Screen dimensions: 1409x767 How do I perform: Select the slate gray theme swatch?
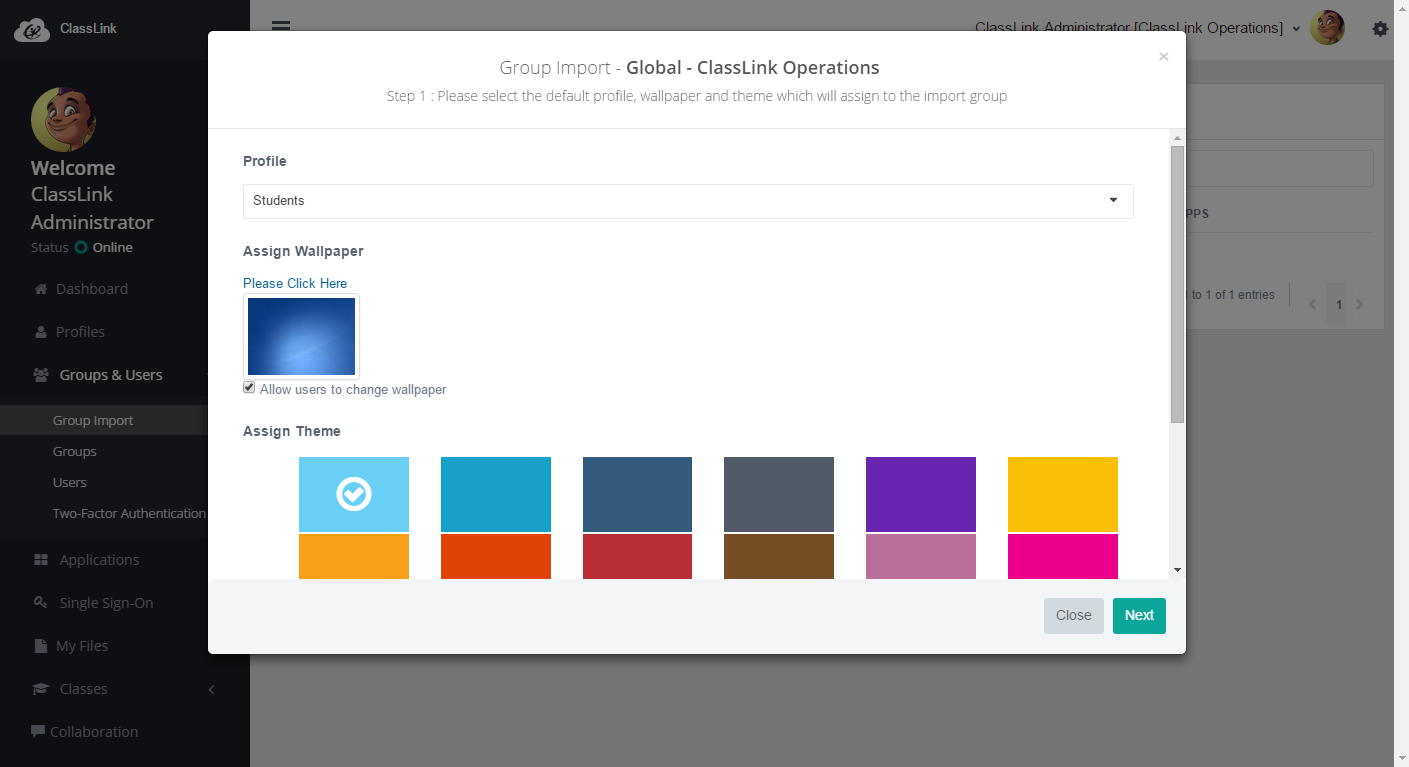[779, 494]
